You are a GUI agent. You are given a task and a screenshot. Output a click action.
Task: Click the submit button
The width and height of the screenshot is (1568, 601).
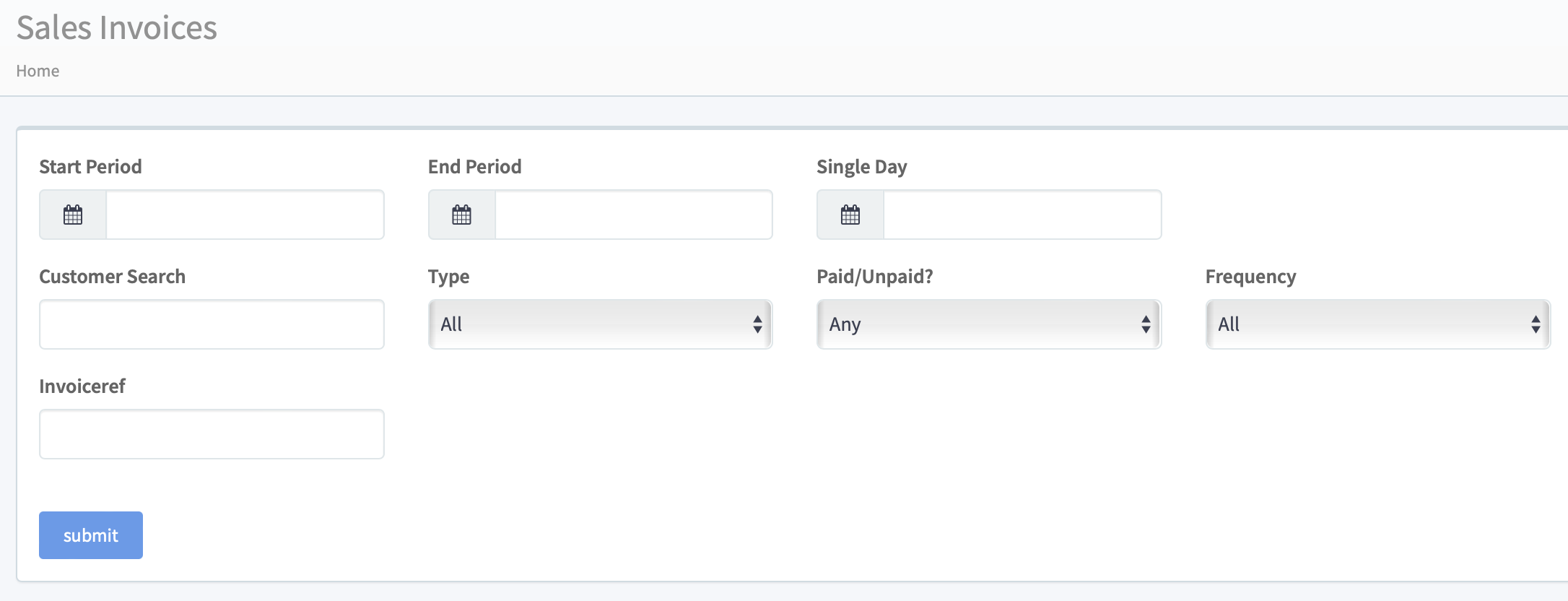(x=91, y=535)
